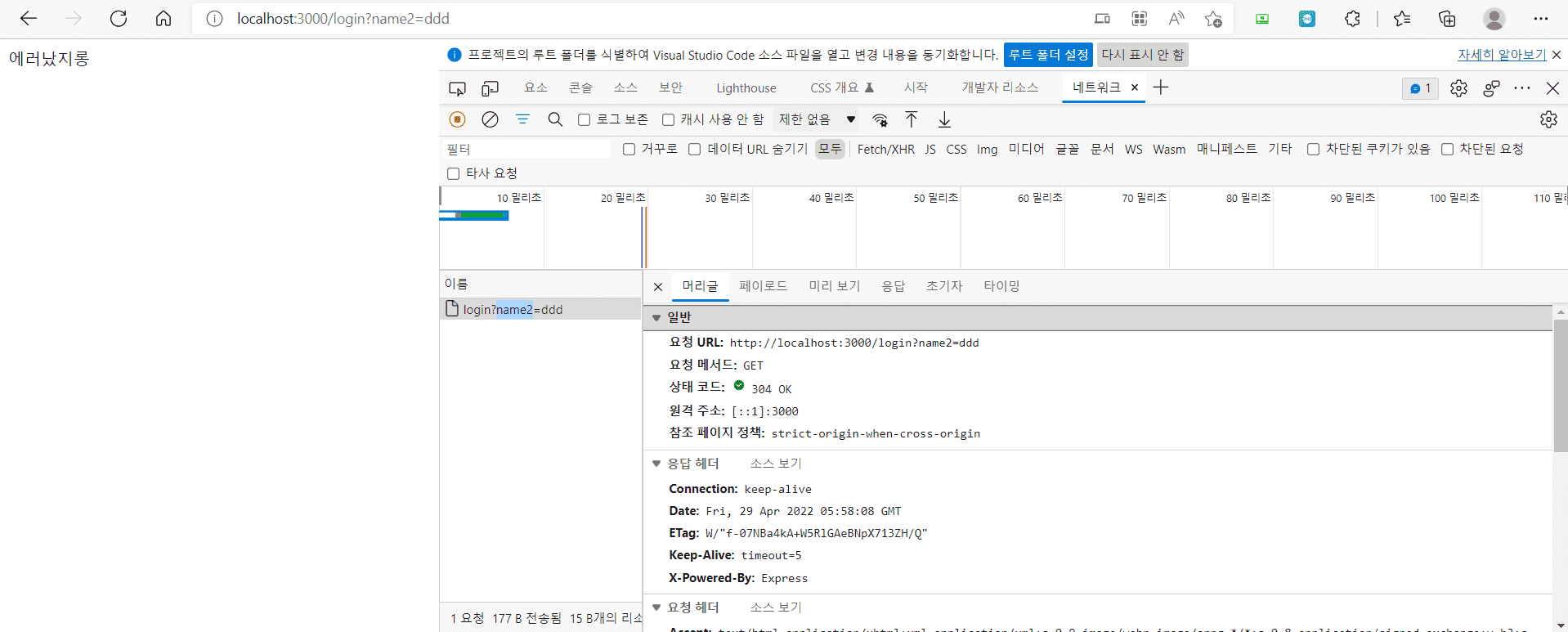The height and width of the screenshot is (632, 1568).
Task: Search the network requests
Action: tap(555, 119)
